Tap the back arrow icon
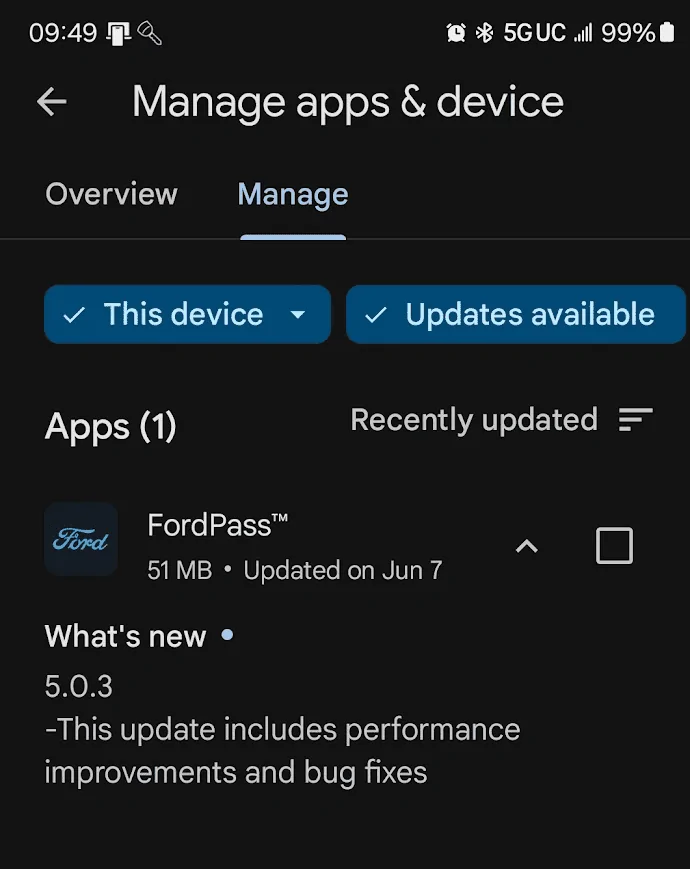Screen dimensions: 690x869 51,101
